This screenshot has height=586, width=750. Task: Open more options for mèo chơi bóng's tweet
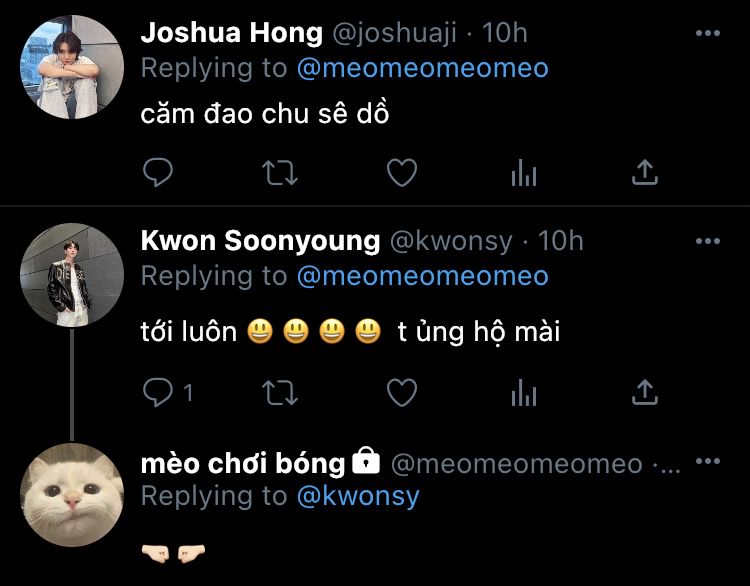[708, 461]
